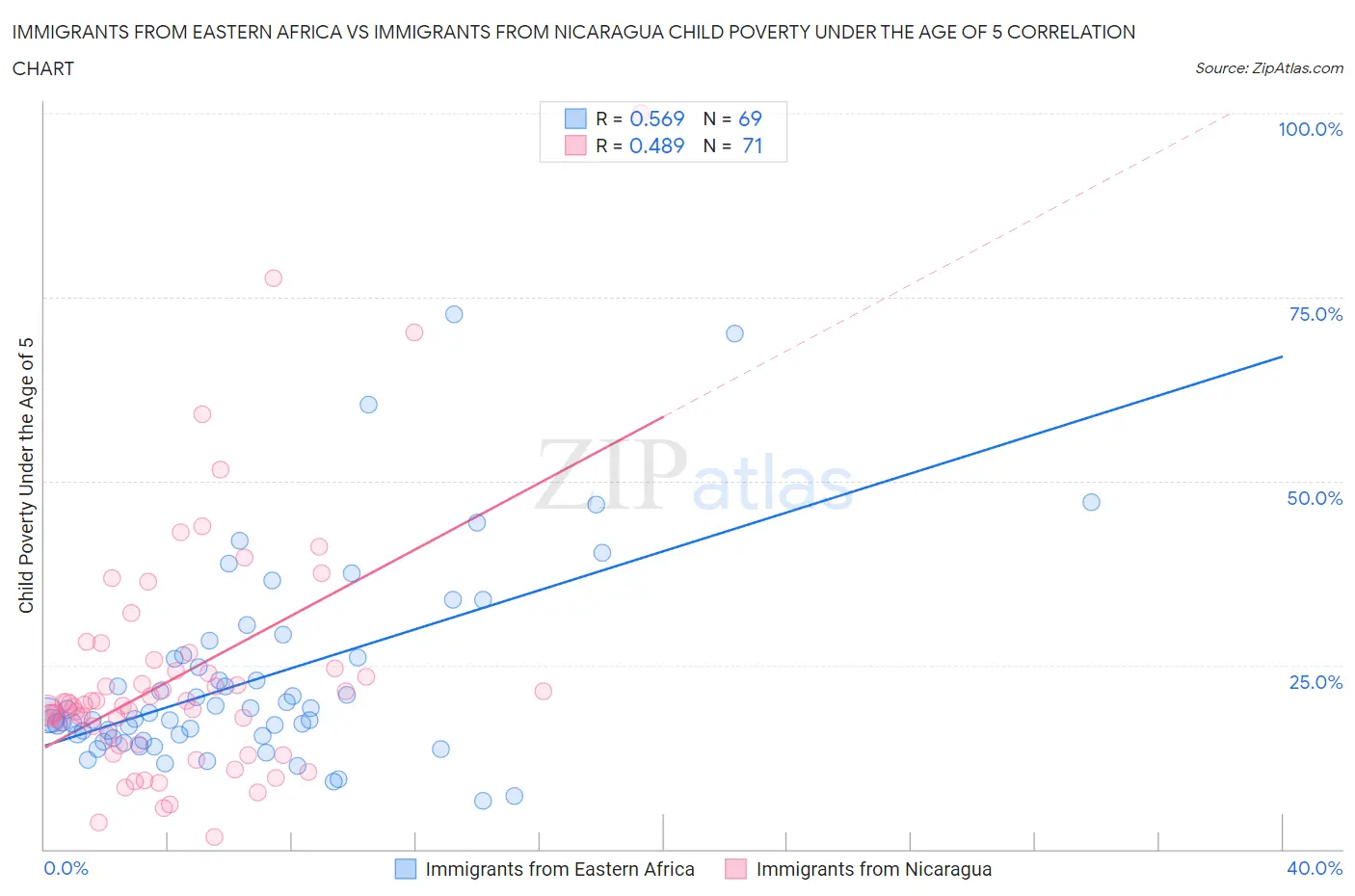Image resolution: width=1355 pixels, height=896 pixels.
Task: Click the 0.0% x-axis origin label
Action: point(66,868)
